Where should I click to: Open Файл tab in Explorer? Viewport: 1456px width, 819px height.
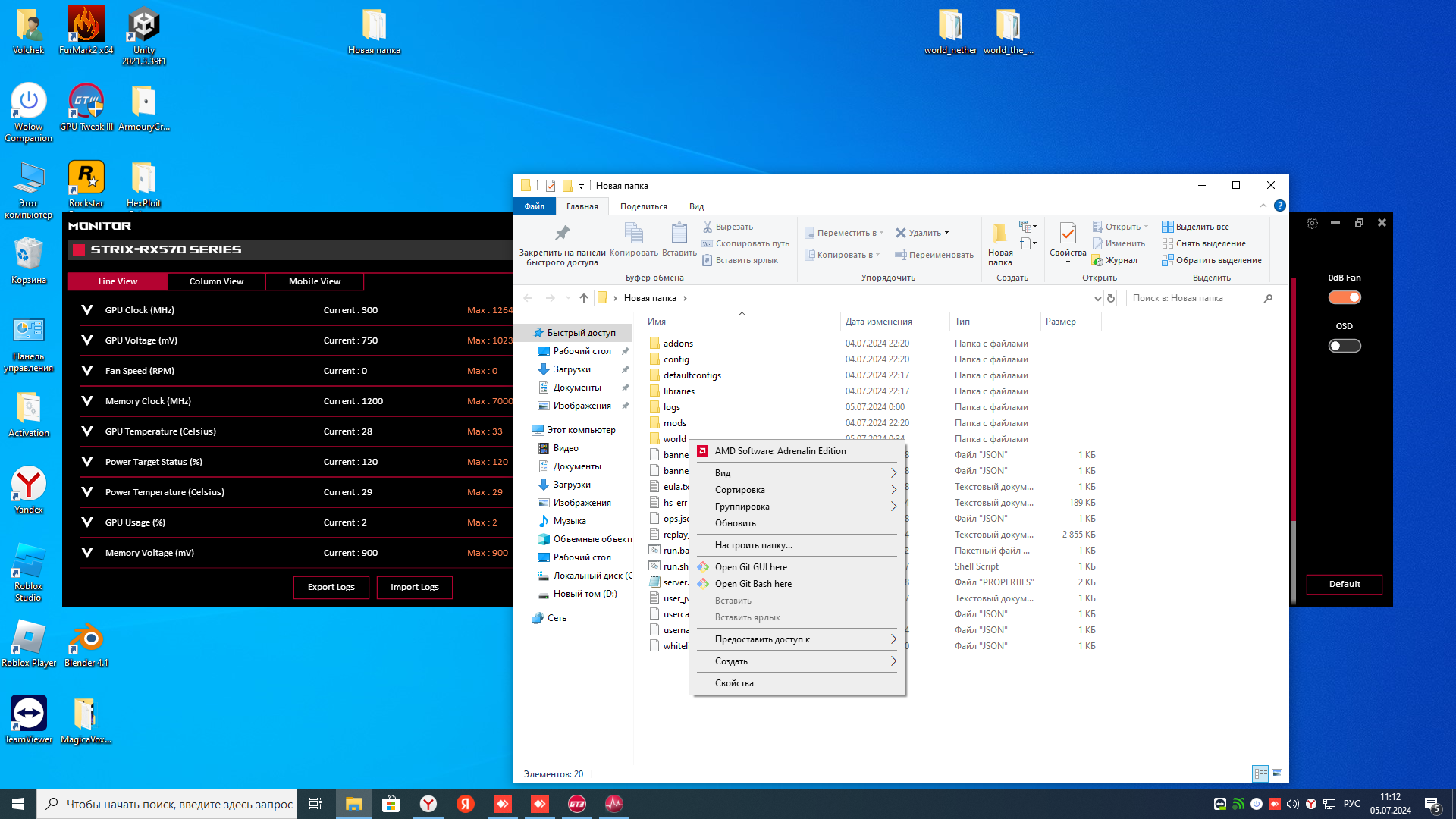click(535, 206)
